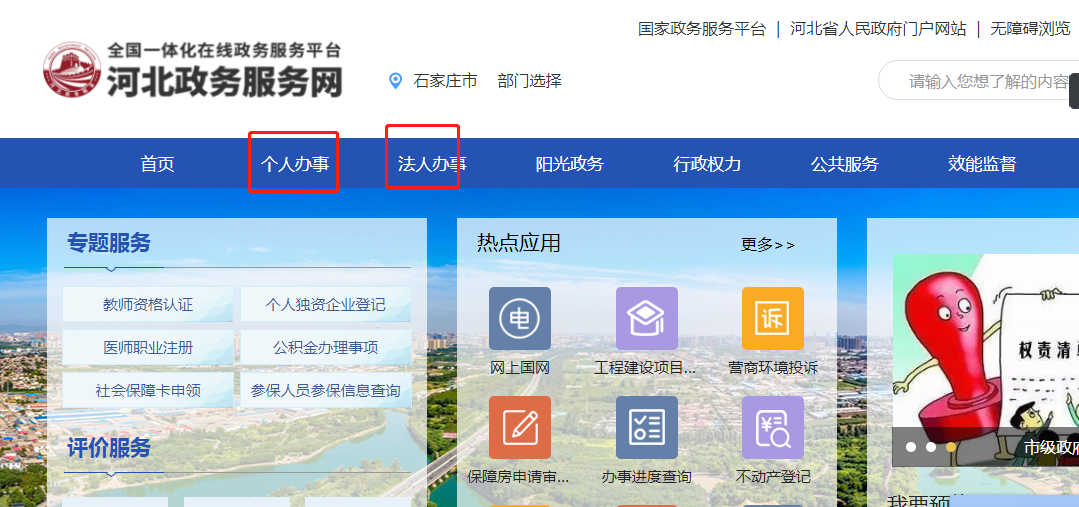Switch to the 阳光政务 nav tab

pos(569,164)
